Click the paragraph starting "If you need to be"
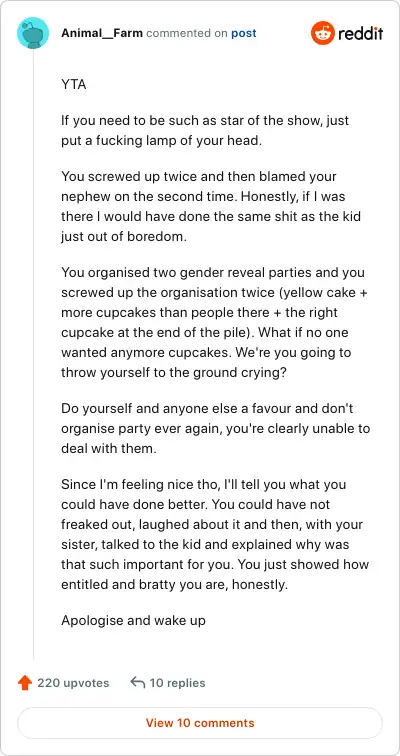The image size is (400, 756). [x=205, y=130]
